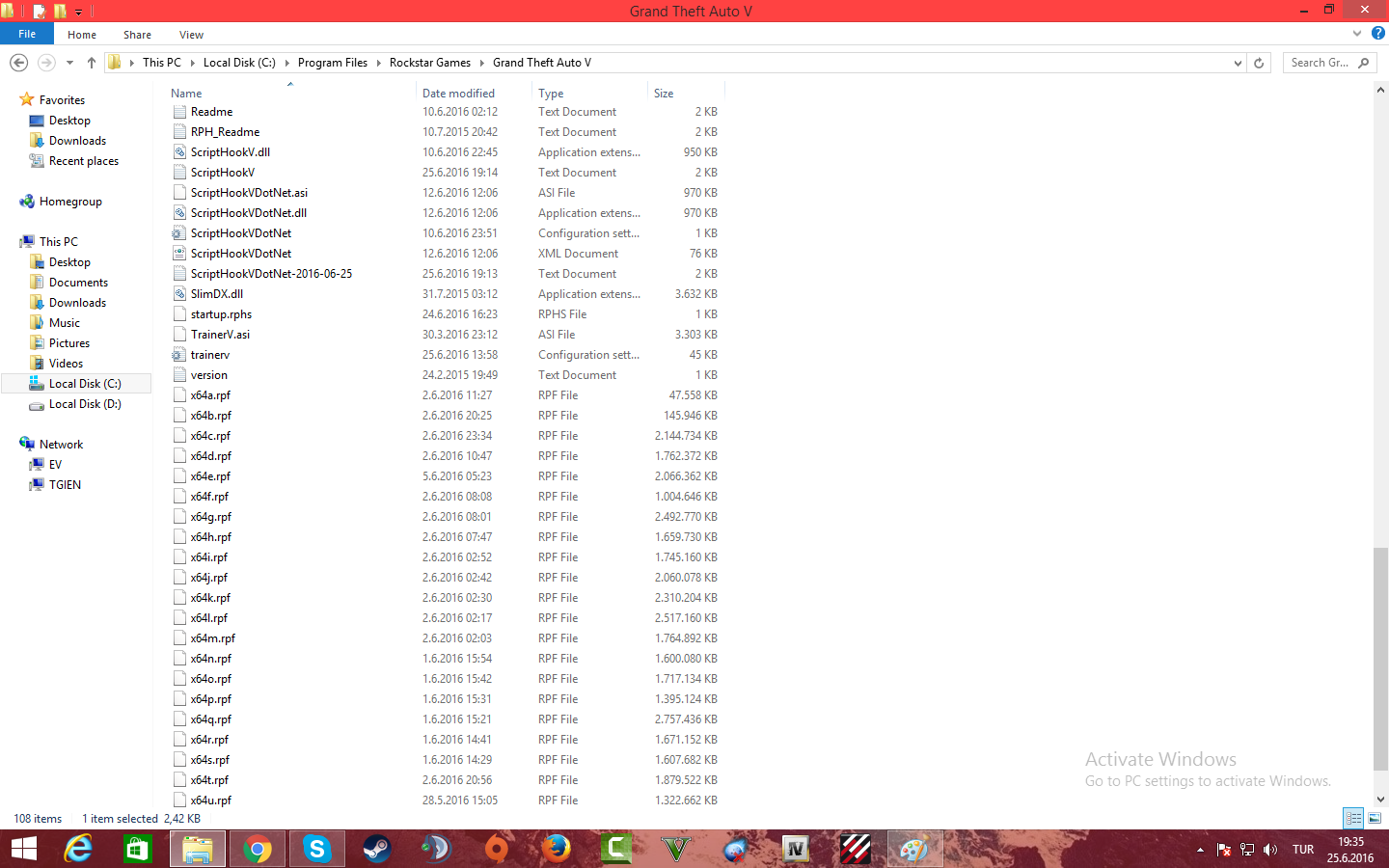The image size is (1389, 868).
Task: Go back using the Back arrow button
Action: tap(18, 63)
